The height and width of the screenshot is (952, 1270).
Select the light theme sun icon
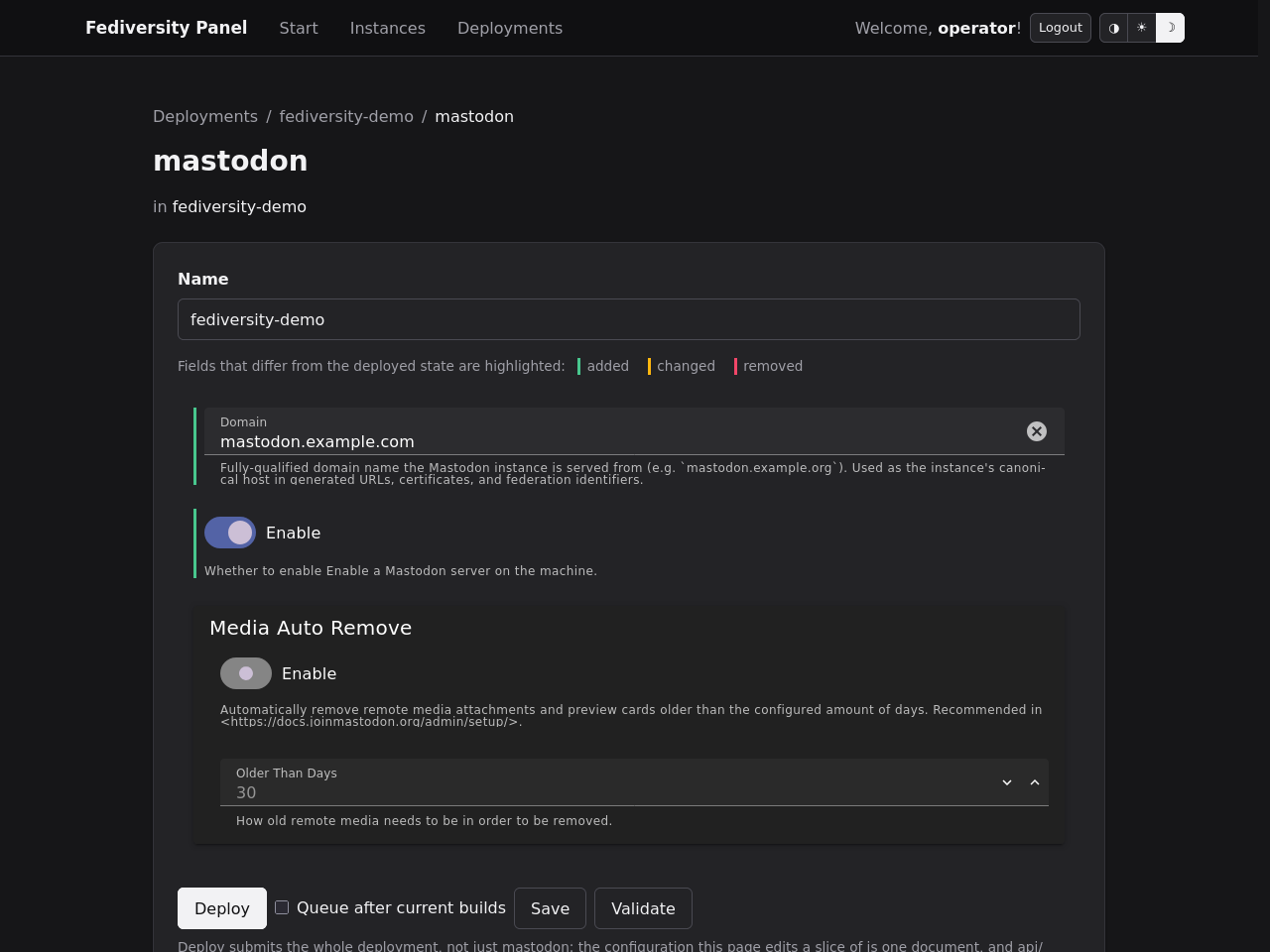click(x=1142, y=28)
